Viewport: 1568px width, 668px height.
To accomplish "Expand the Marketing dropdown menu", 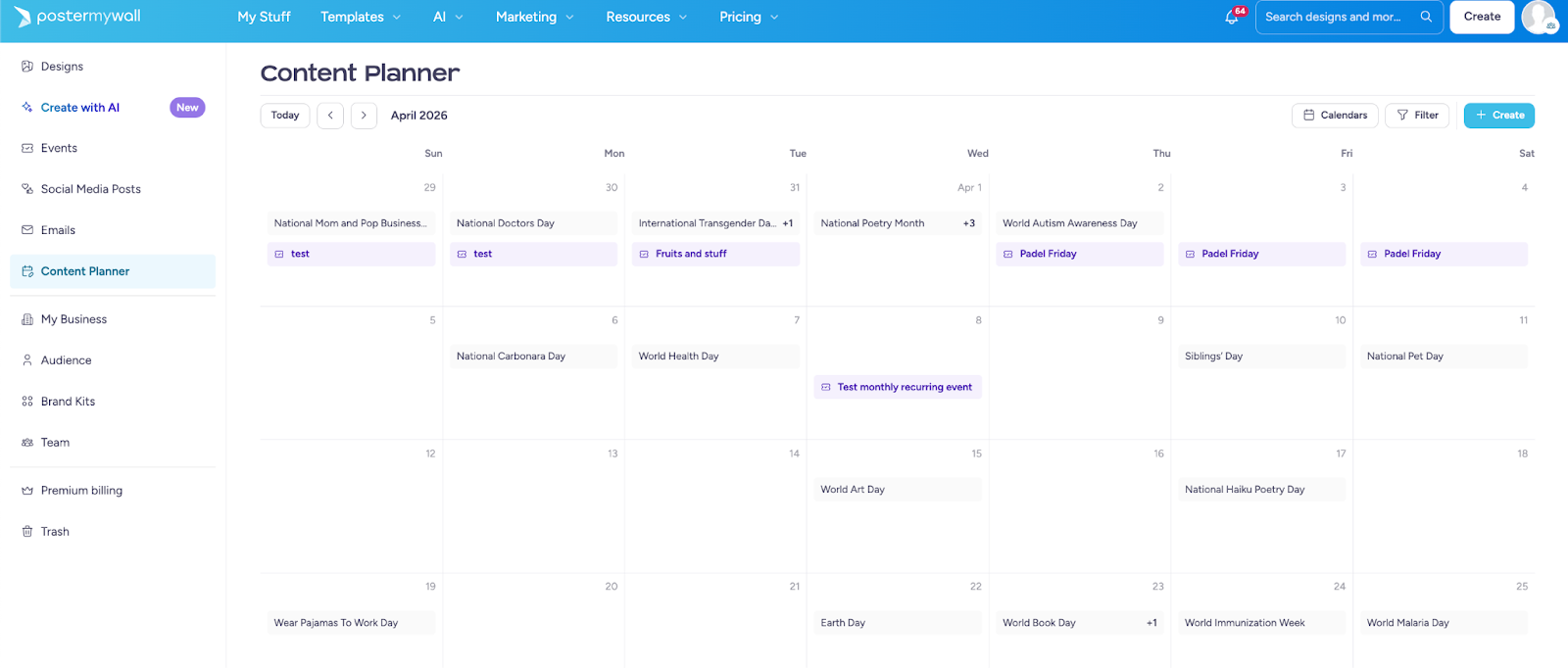I will tap(535, 17).
